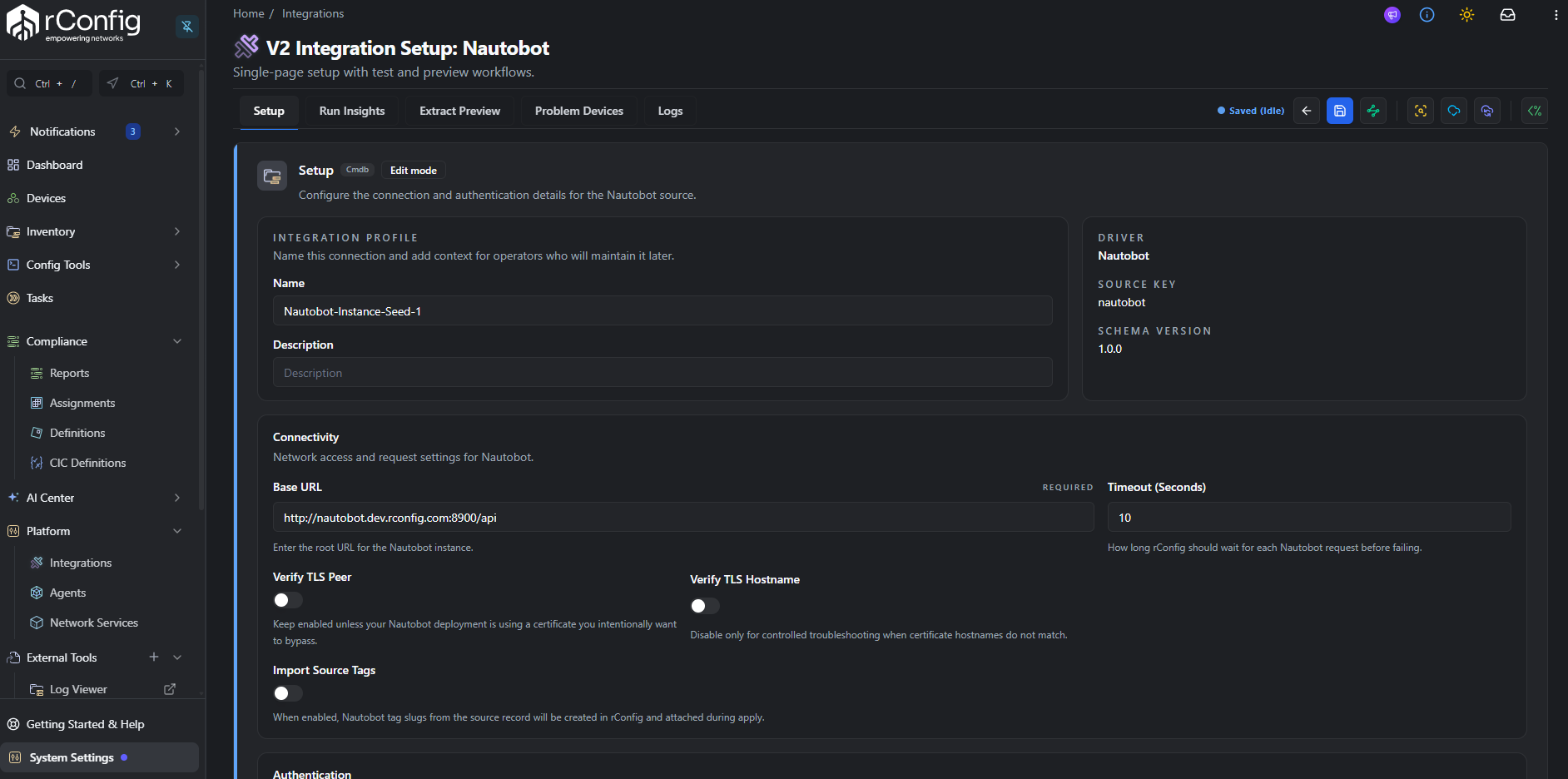The height and width of the screenshot is (779, 1568).
Task: Click the rConfig logo
Action: tap(73, 23)
